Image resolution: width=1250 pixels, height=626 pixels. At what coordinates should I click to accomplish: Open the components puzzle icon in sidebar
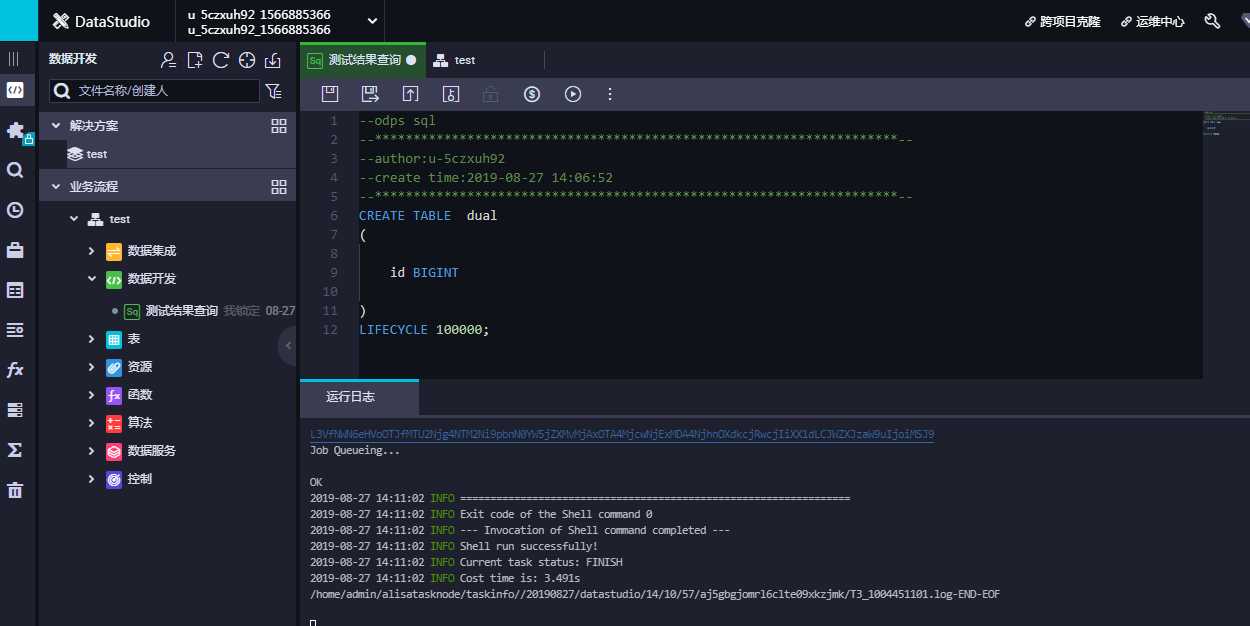(x=15, y=130)
